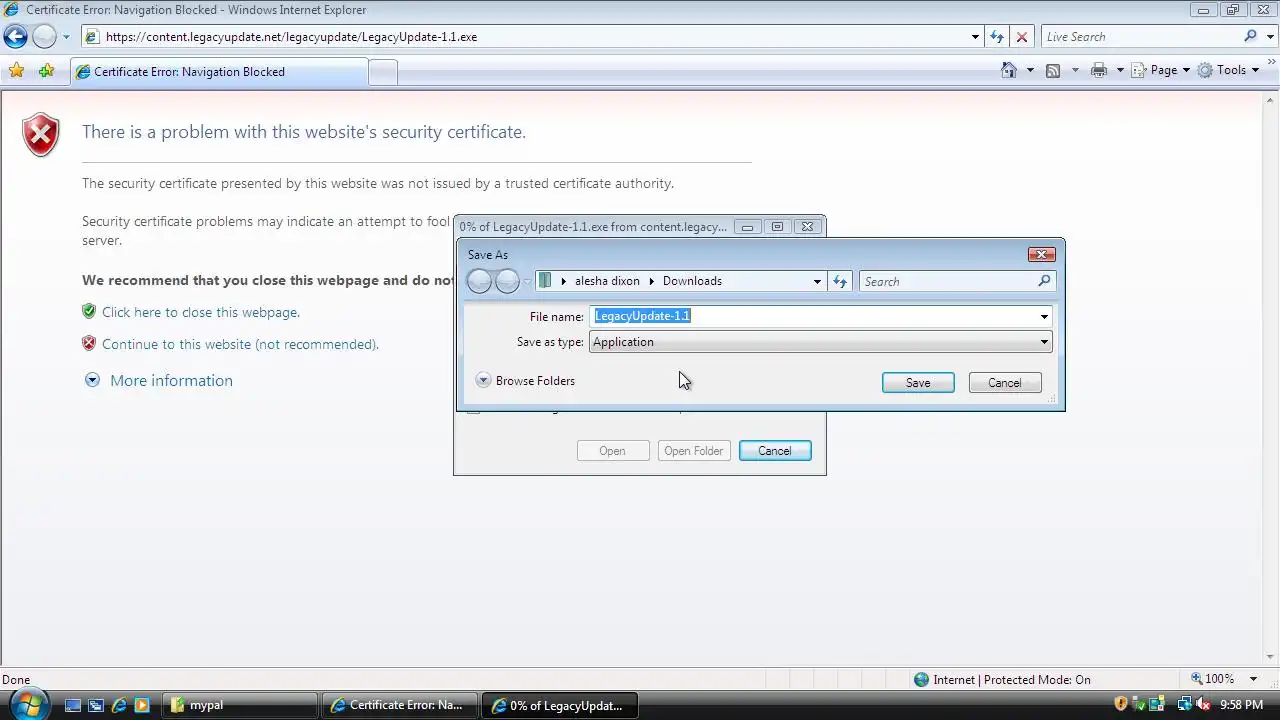Screen dimensions: 1280x720
Task: Click Cancel in the Save As dialog
Action: (1005, 383)
